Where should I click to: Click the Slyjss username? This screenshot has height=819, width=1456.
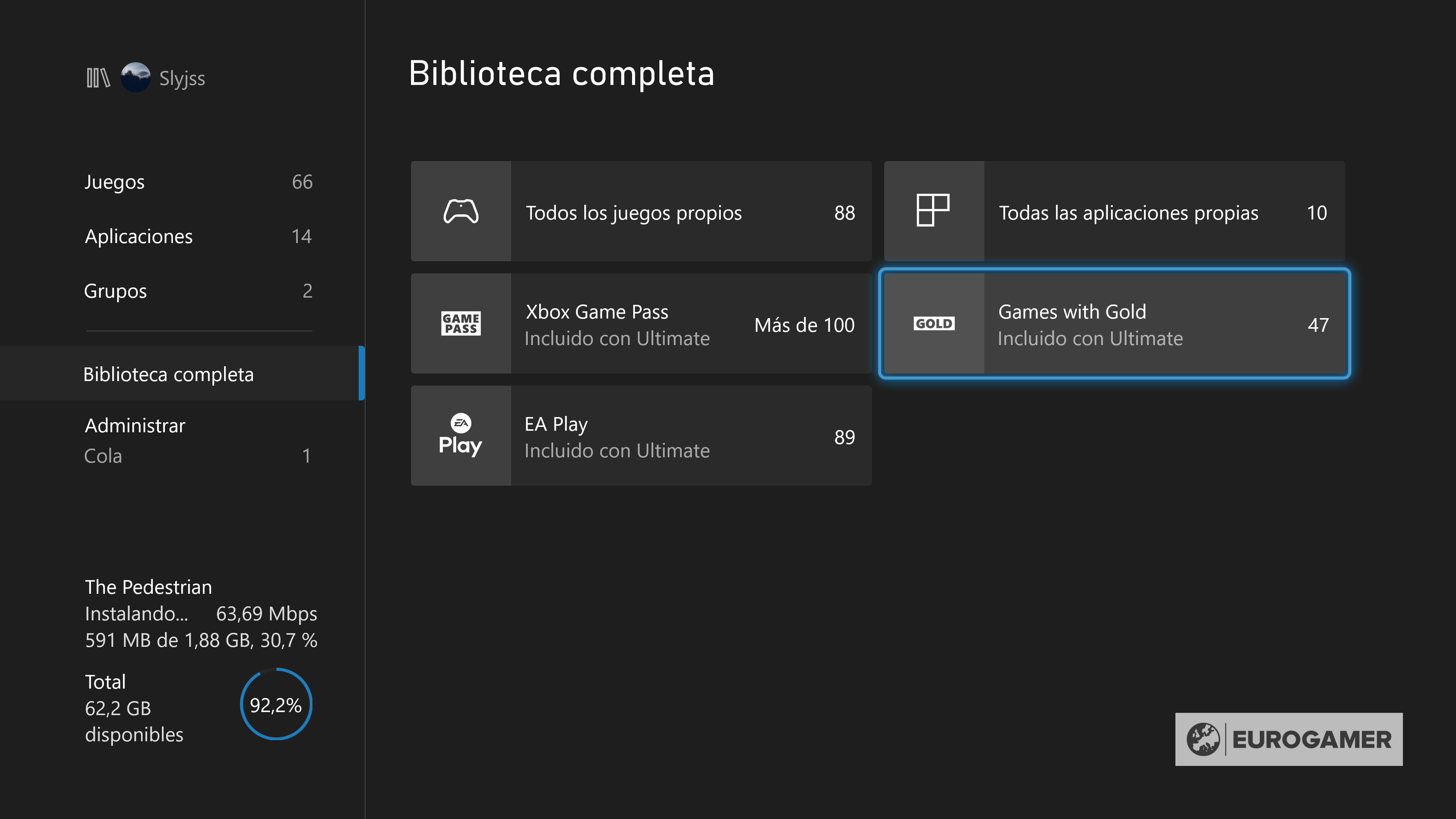182,78
